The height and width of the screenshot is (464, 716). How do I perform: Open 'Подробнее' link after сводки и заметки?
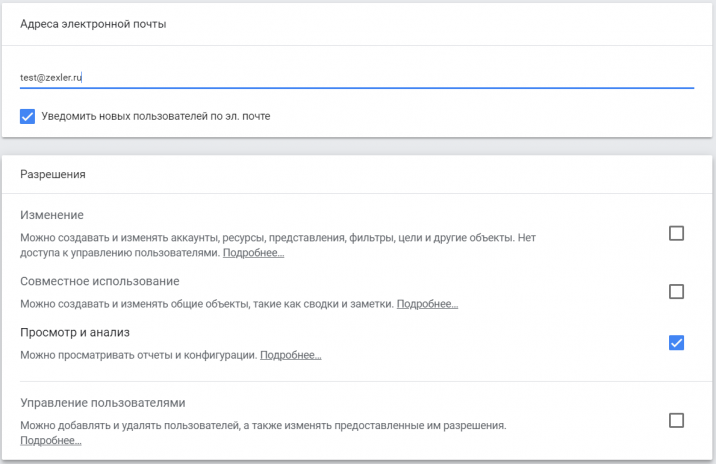(x=427, y=304)
